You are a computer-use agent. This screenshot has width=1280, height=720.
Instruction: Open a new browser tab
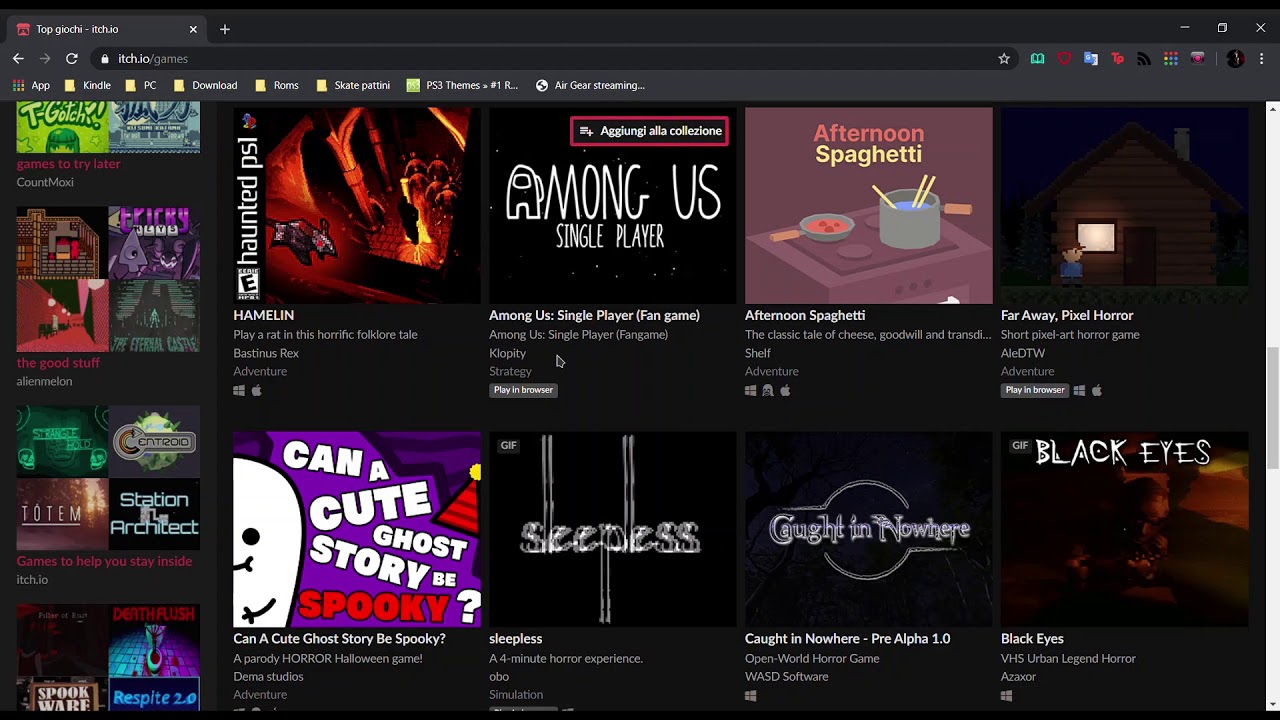(224, 29)
